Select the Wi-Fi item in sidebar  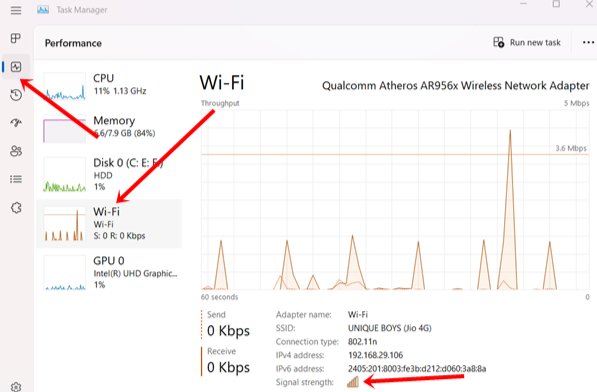pyautogui.click(x=109, y=223)
